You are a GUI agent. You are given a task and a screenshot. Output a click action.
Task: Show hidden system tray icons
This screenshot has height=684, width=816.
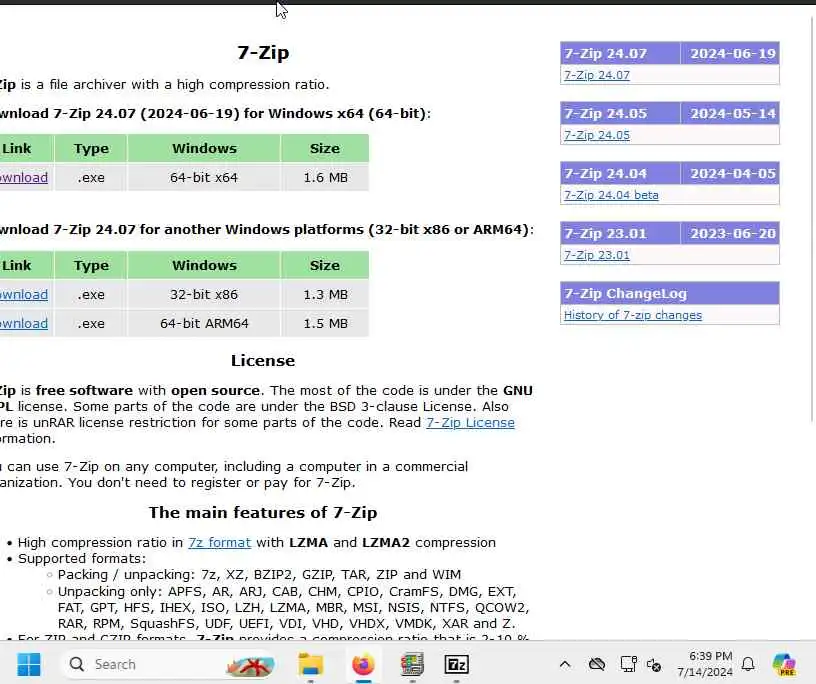click(565, 664)
